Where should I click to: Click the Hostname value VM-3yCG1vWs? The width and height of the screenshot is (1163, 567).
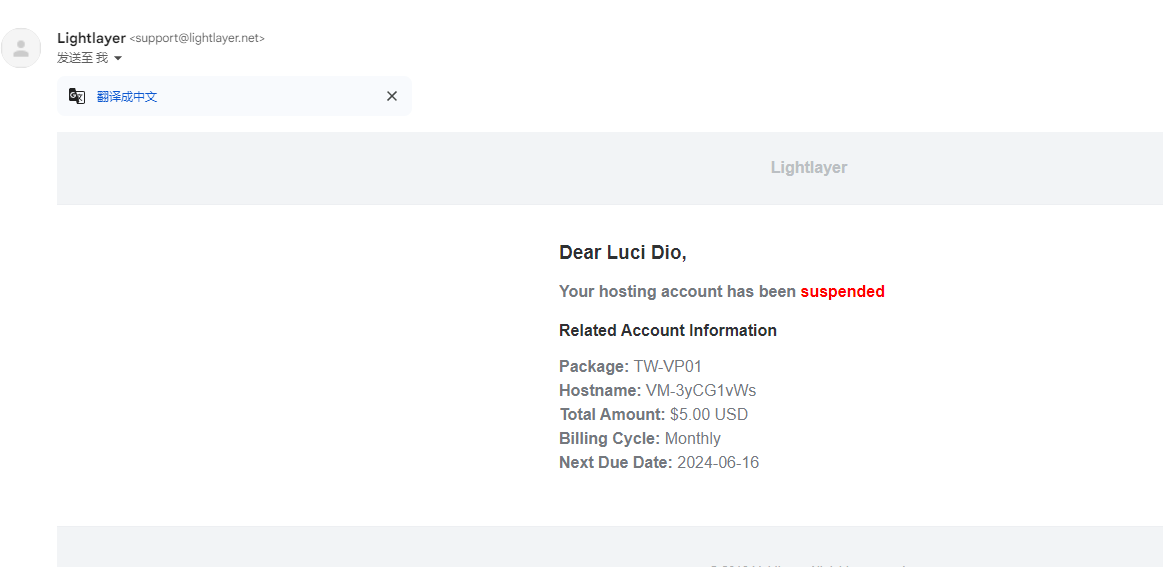(x=701, y=390)
